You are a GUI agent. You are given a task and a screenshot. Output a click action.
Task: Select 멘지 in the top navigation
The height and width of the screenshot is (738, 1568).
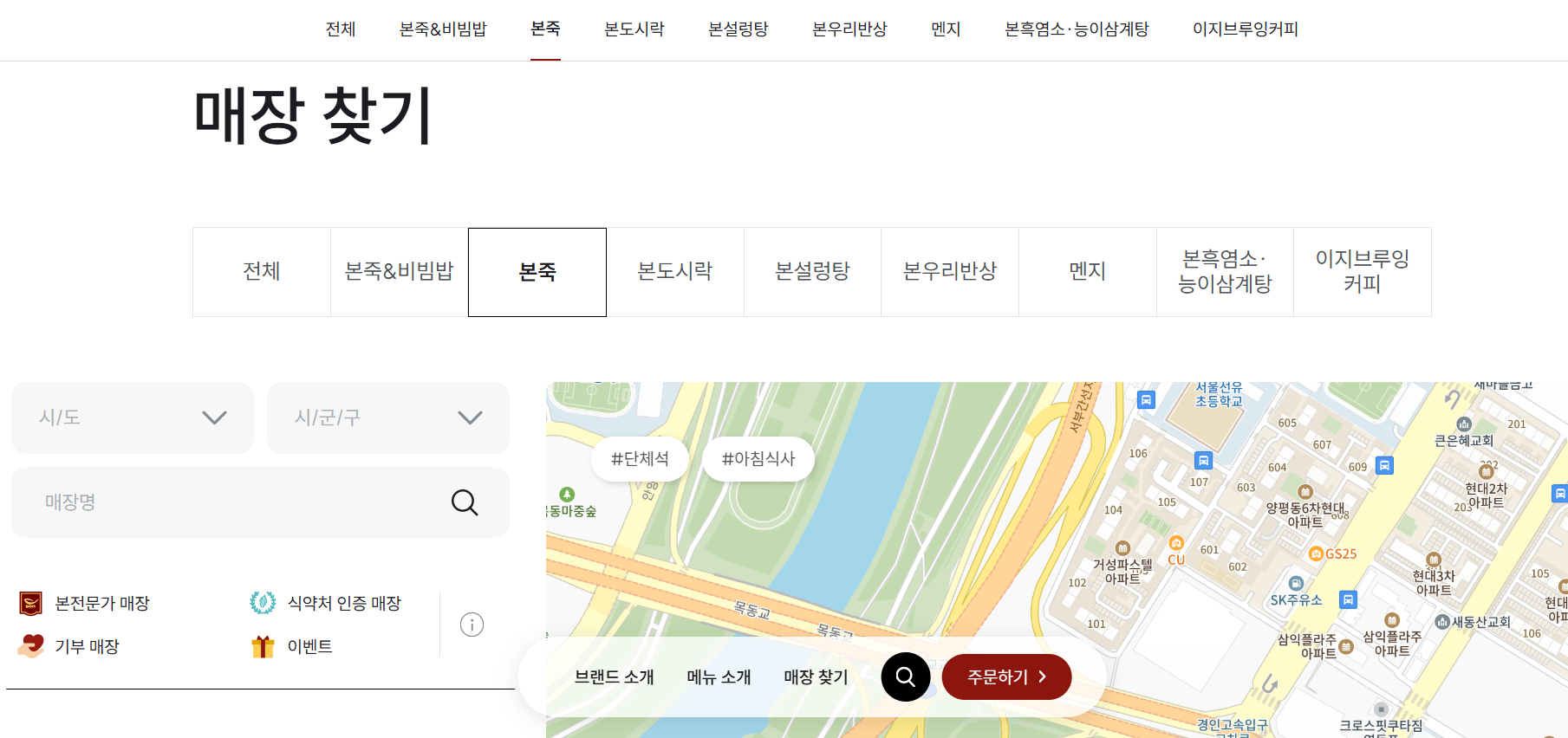pyautogui.click(x=946, y=29)
